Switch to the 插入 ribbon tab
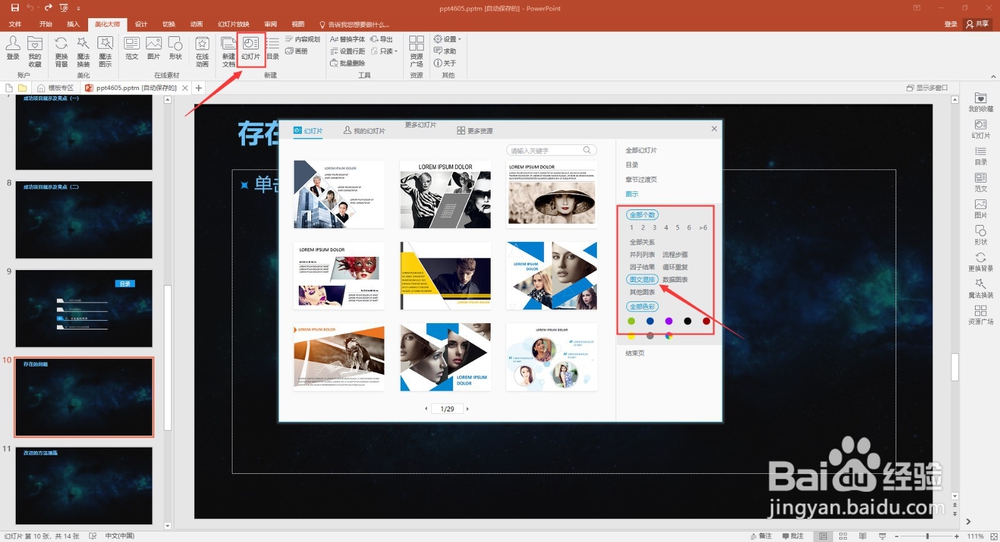Screen dimensions: 1000x542 tap(73, 24)
